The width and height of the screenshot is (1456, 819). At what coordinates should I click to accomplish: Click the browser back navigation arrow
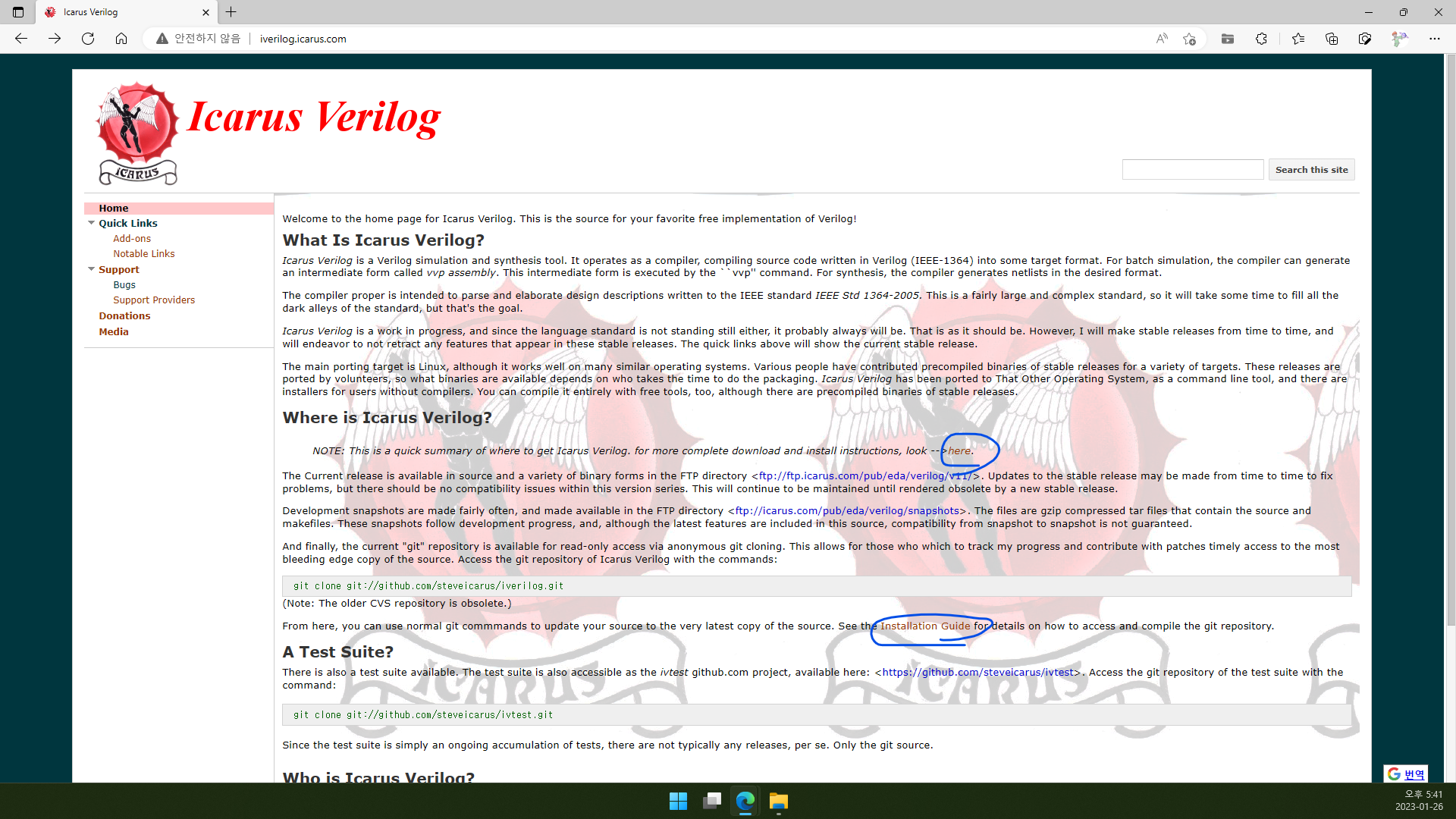(x=22, y=38)
